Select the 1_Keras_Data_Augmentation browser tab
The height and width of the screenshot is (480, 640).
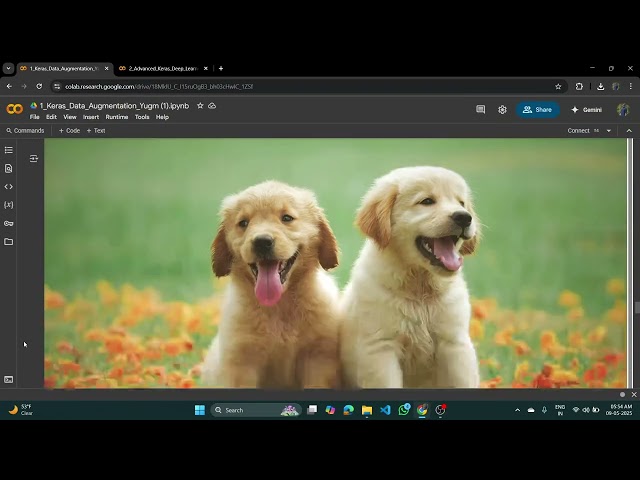(x=64, y=69)
